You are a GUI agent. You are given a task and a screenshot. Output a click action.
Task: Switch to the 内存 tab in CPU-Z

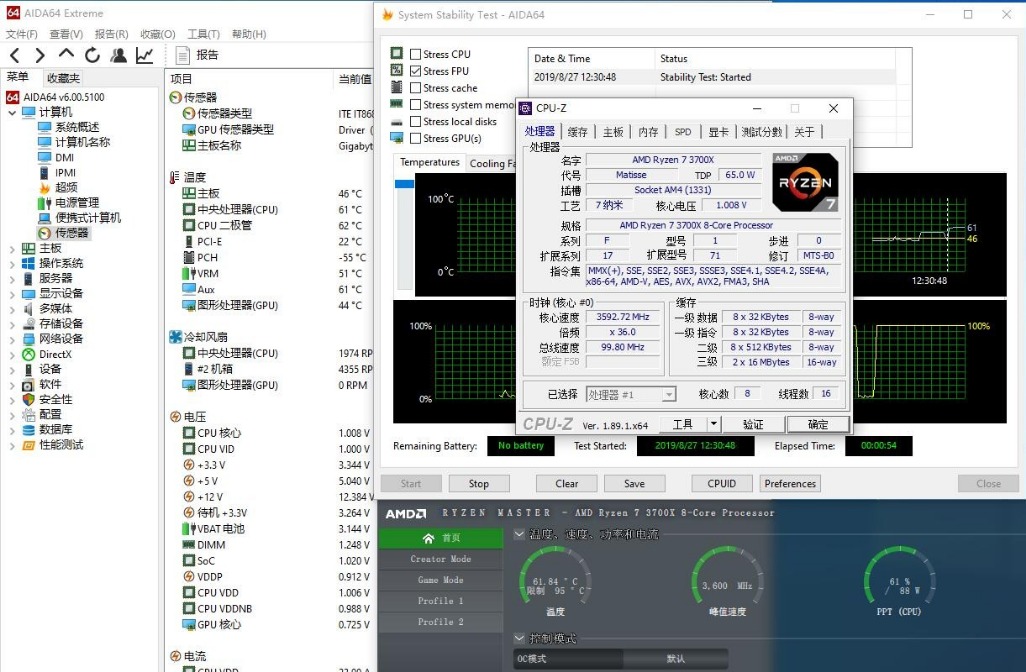click(648, 132)
